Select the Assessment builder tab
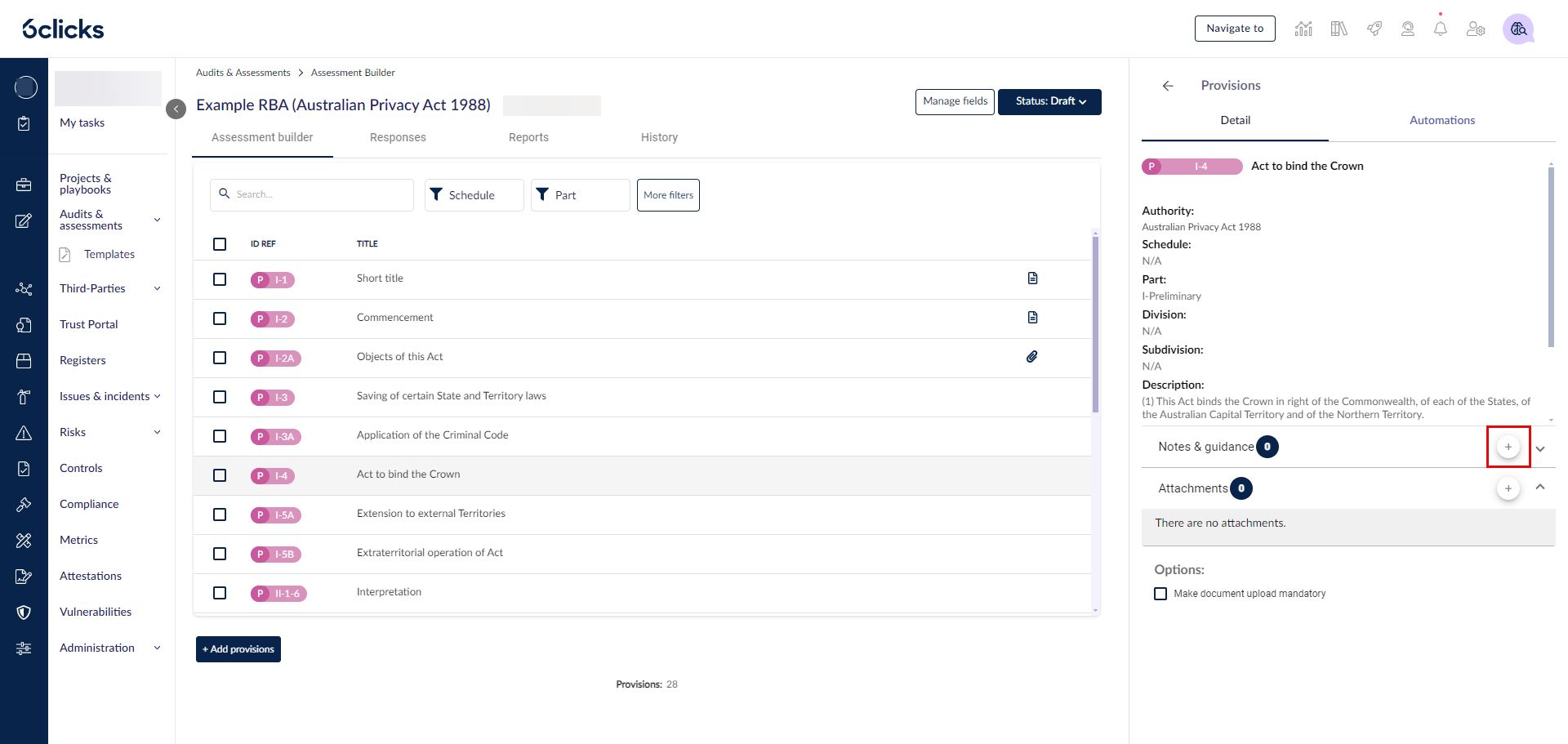 [262, 137]
